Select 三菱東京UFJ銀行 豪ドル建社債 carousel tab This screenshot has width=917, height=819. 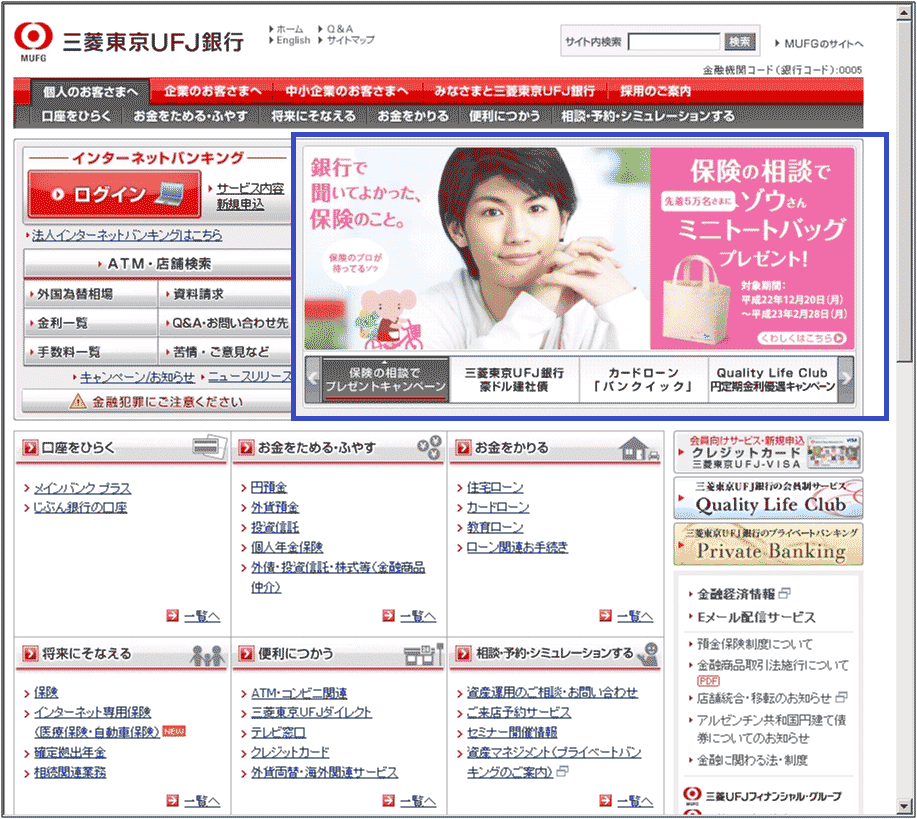[x=514, y=380]
